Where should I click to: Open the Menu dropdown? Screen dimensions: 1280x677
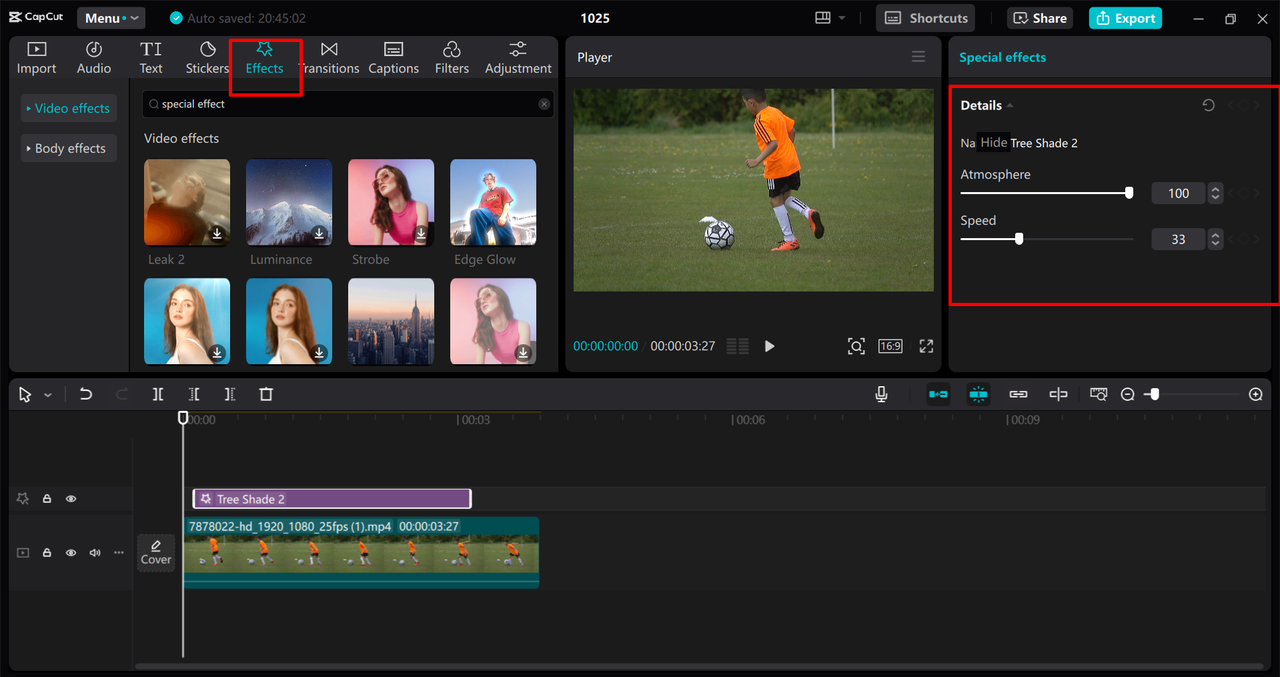point(111,18)
